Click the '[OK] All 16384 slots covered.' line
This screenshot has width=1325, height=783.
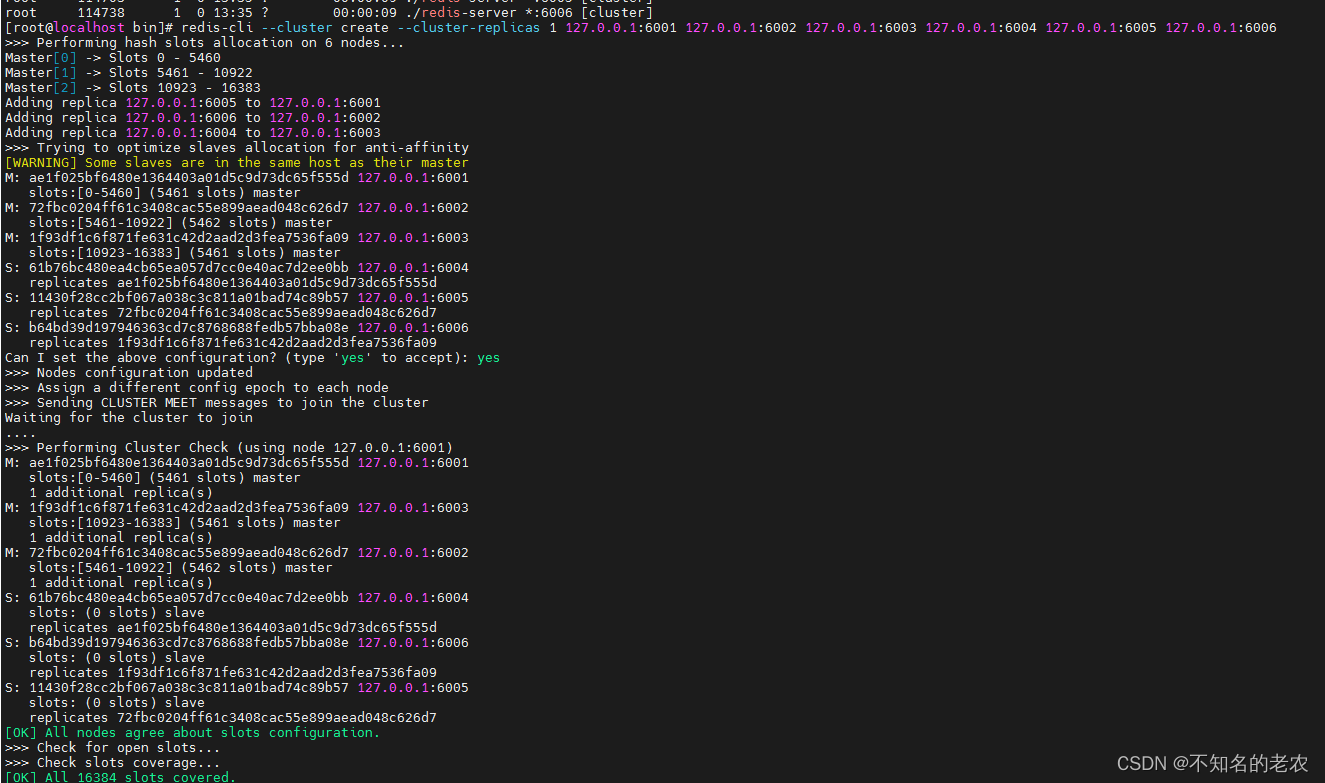pos(121,777)
